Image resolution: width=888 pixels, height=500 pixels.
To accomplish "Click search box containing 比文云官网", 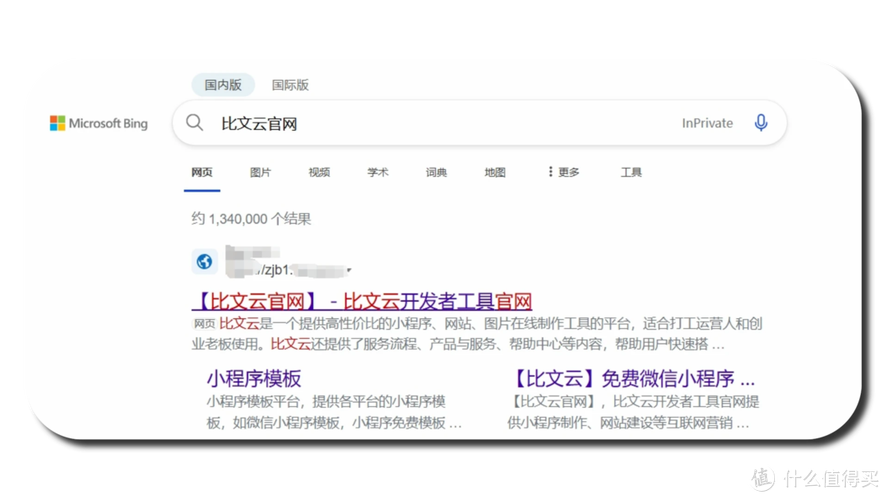I will point(479,123).
